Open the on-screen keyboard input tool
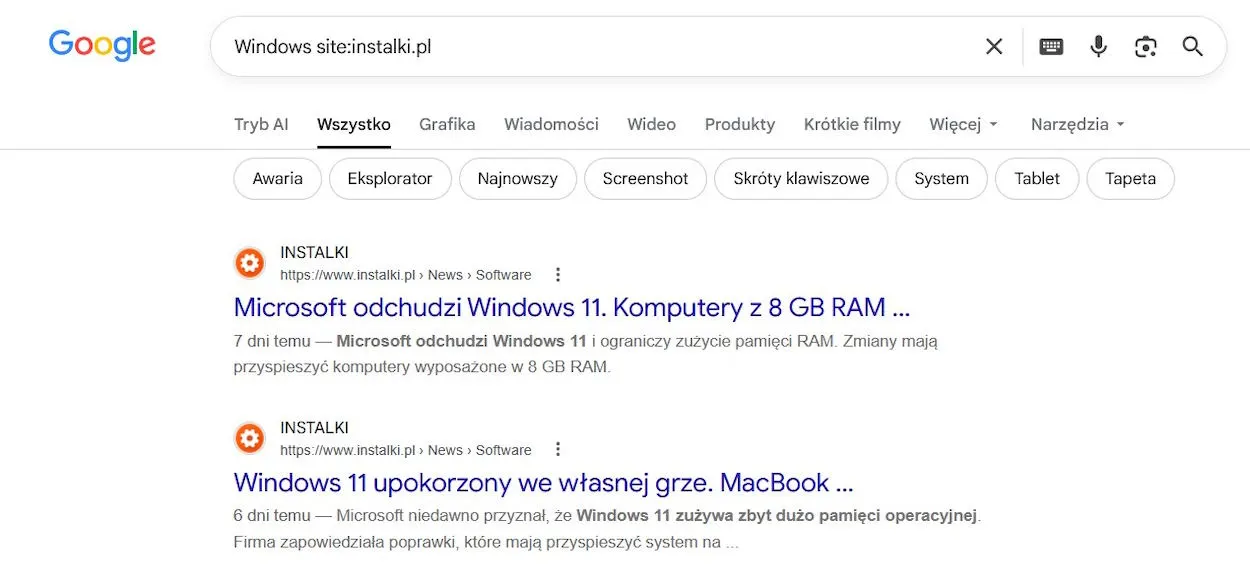1250x587 pixels. 1051,46
